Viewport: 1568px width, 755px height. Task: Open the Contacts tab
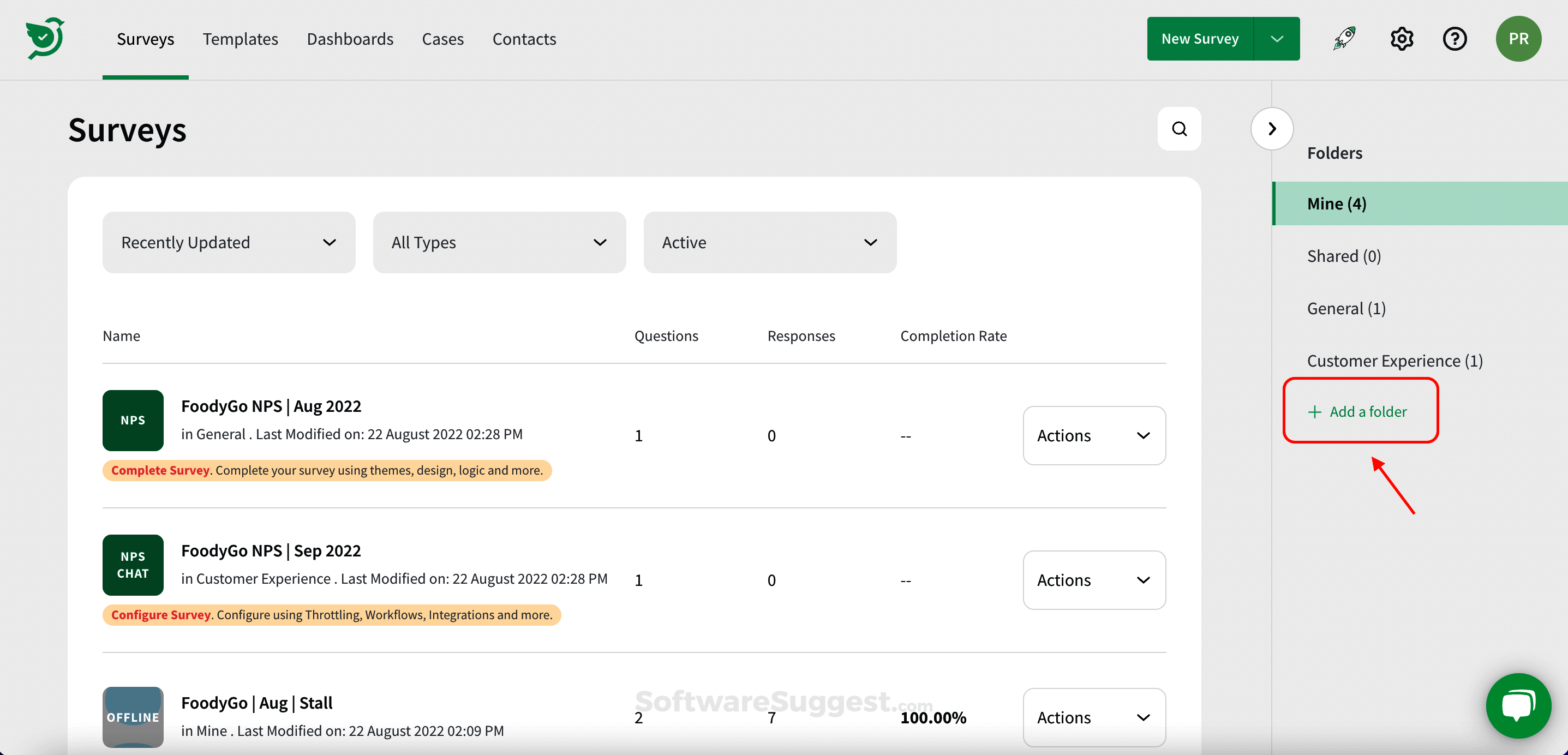tap(524, 38)
